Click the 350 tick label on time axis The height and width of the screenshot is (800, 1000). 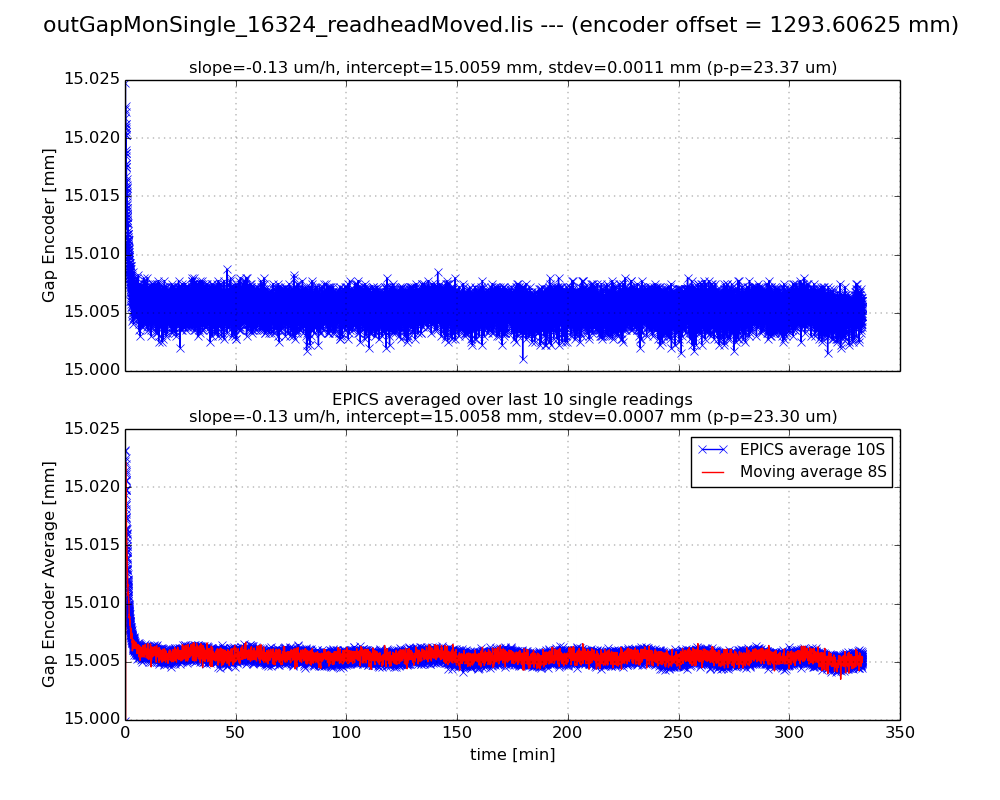click(899, 733)
